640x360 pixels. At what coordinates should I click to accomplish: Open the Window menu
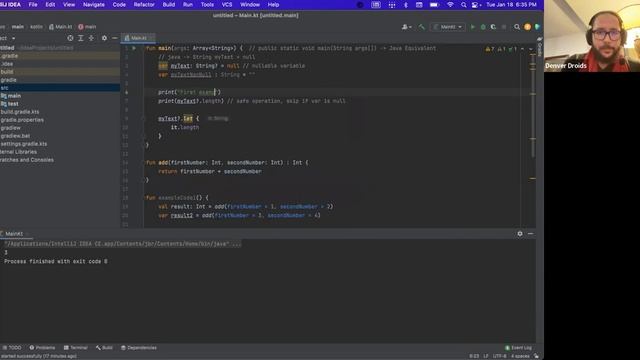tap(250, 4)
